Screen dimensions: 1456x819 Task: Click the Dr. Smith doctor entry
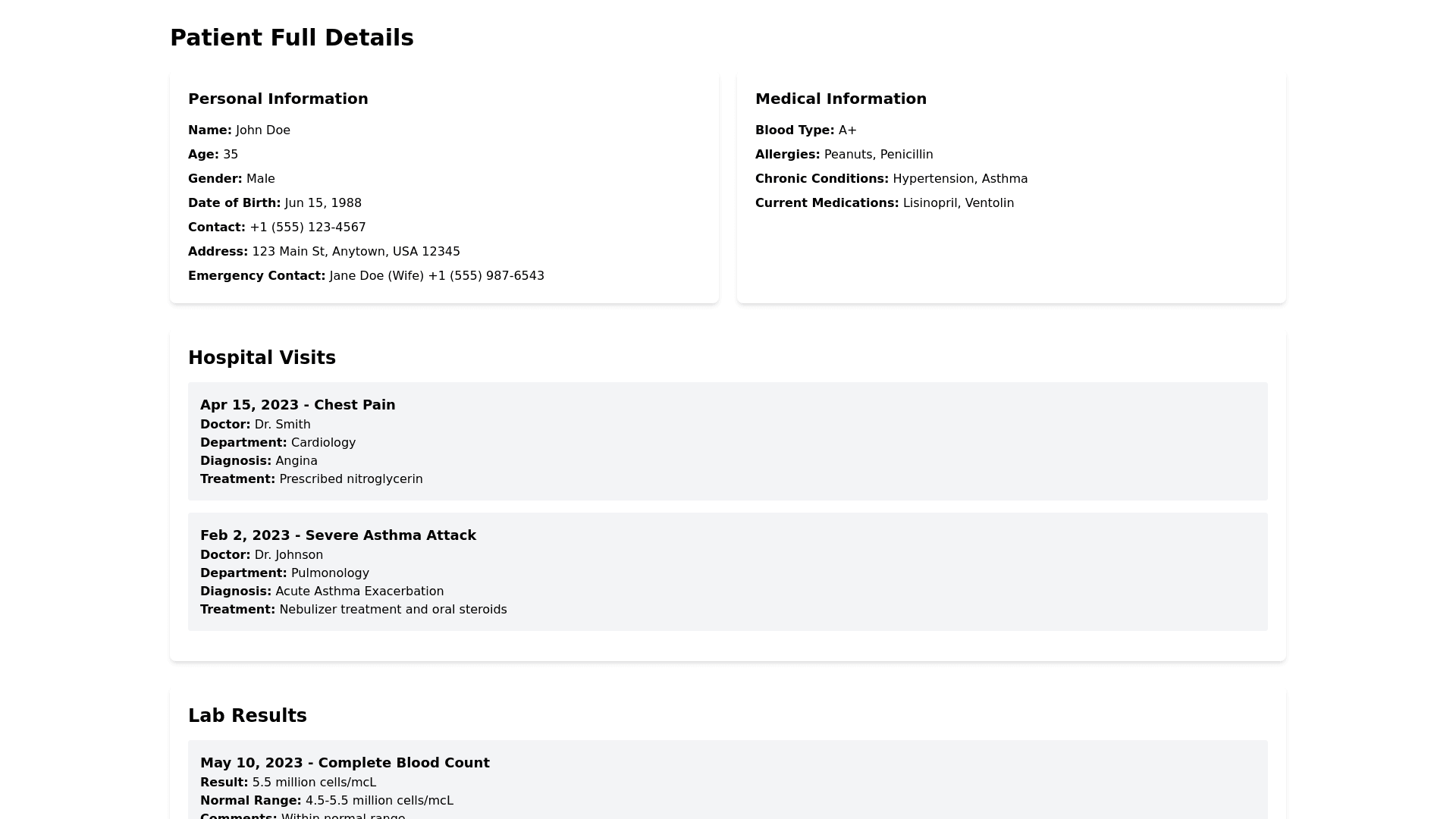click(x=282, y=425)
